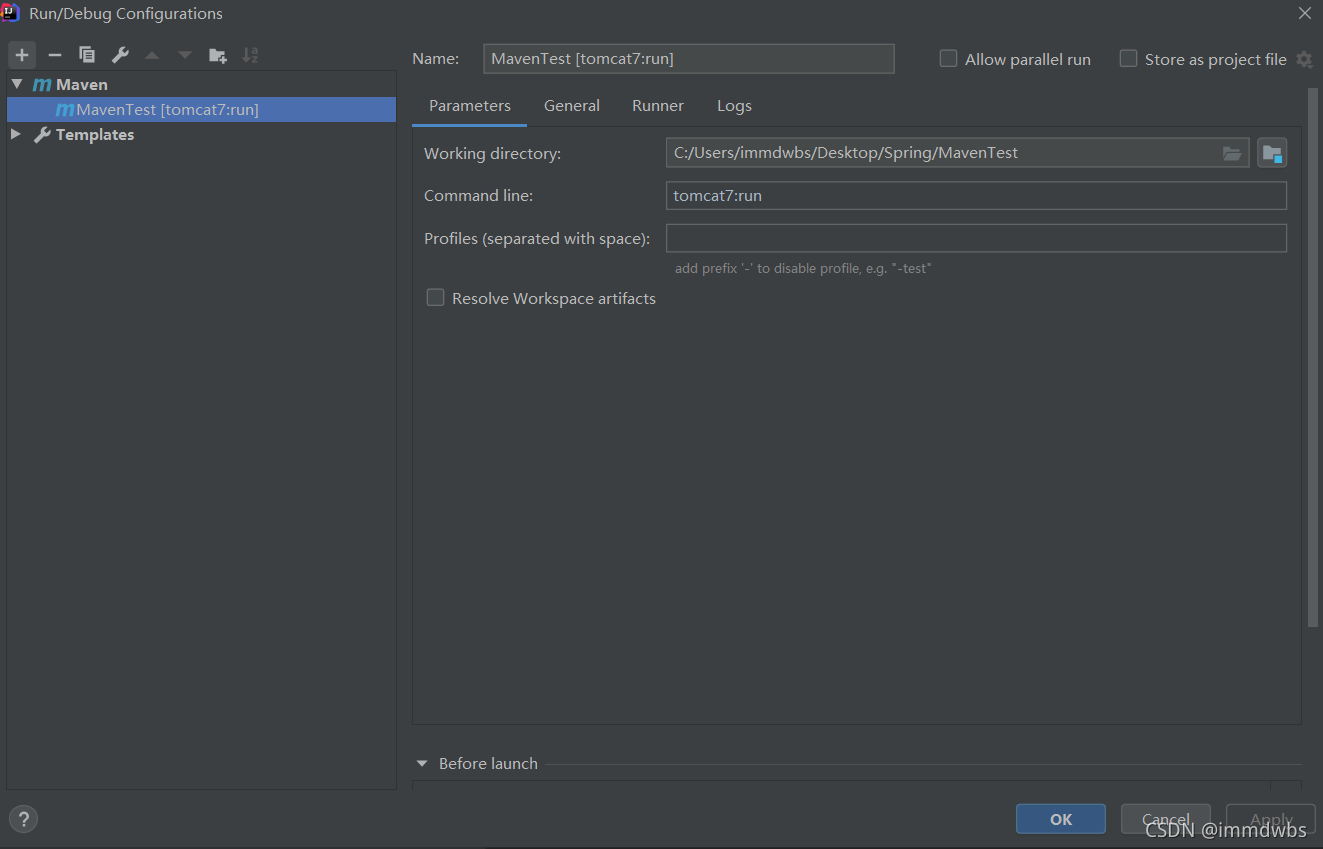The height and width of the screenshot is (849, 1323).
Task: Open Store as project file gear settings
Action: pyautogui.click(x=1304, y=59)
